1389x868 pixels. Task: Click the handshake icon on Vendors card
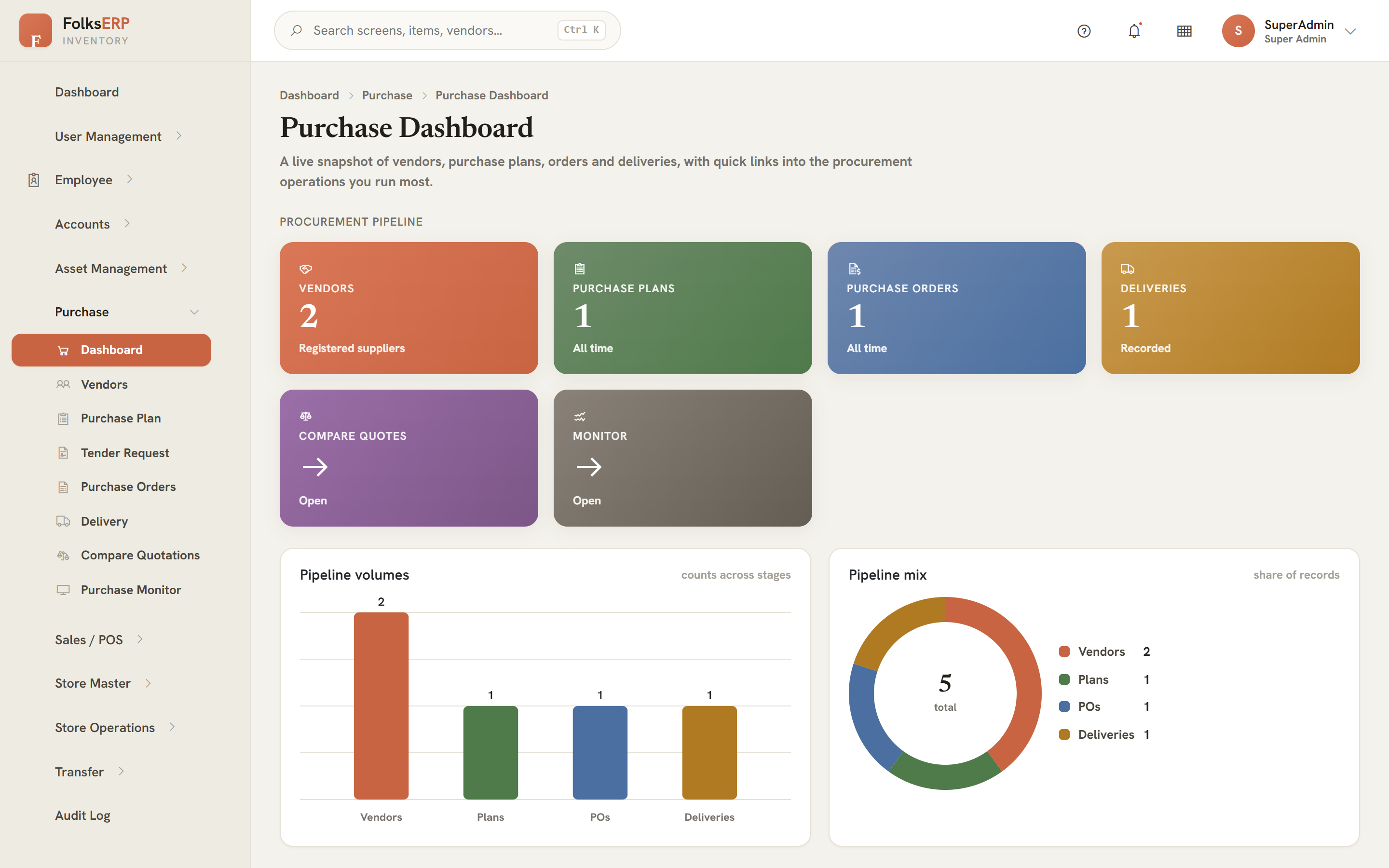point(305,269)
